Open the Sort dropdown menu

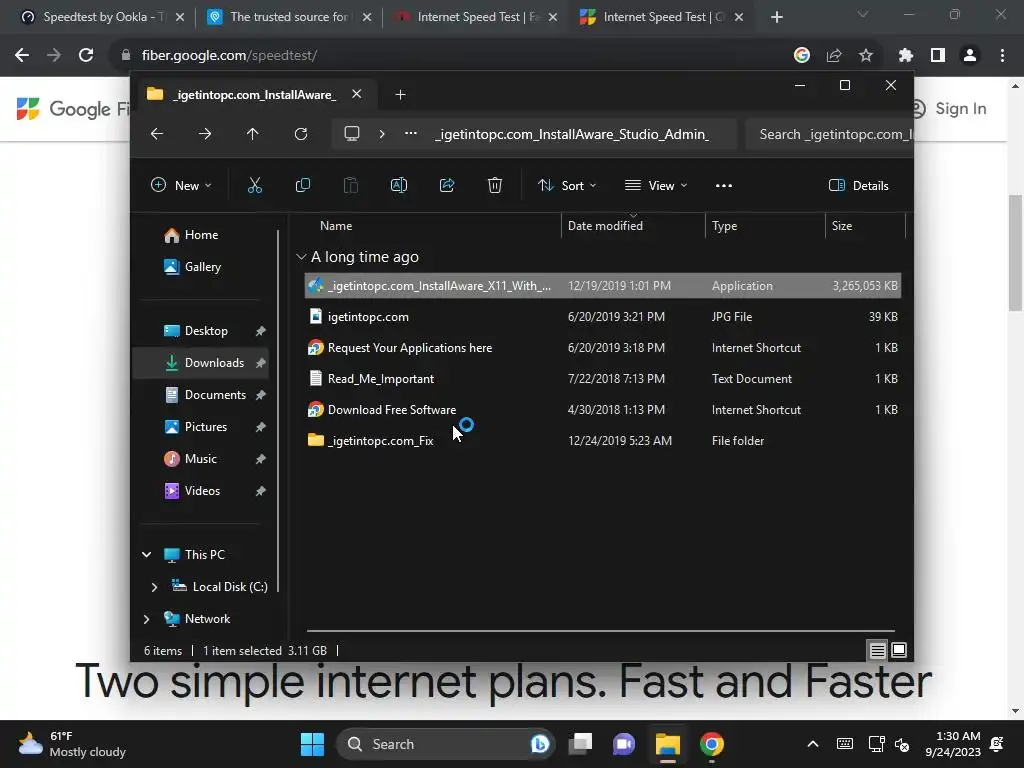(x=567, y=185)
